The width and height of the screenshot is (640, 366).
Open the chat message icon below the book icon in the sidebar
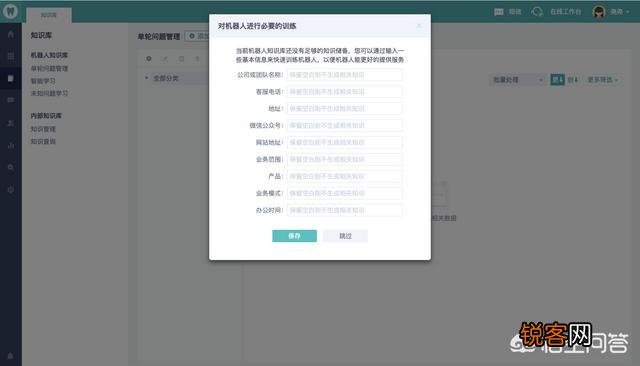tap(11, 100)
